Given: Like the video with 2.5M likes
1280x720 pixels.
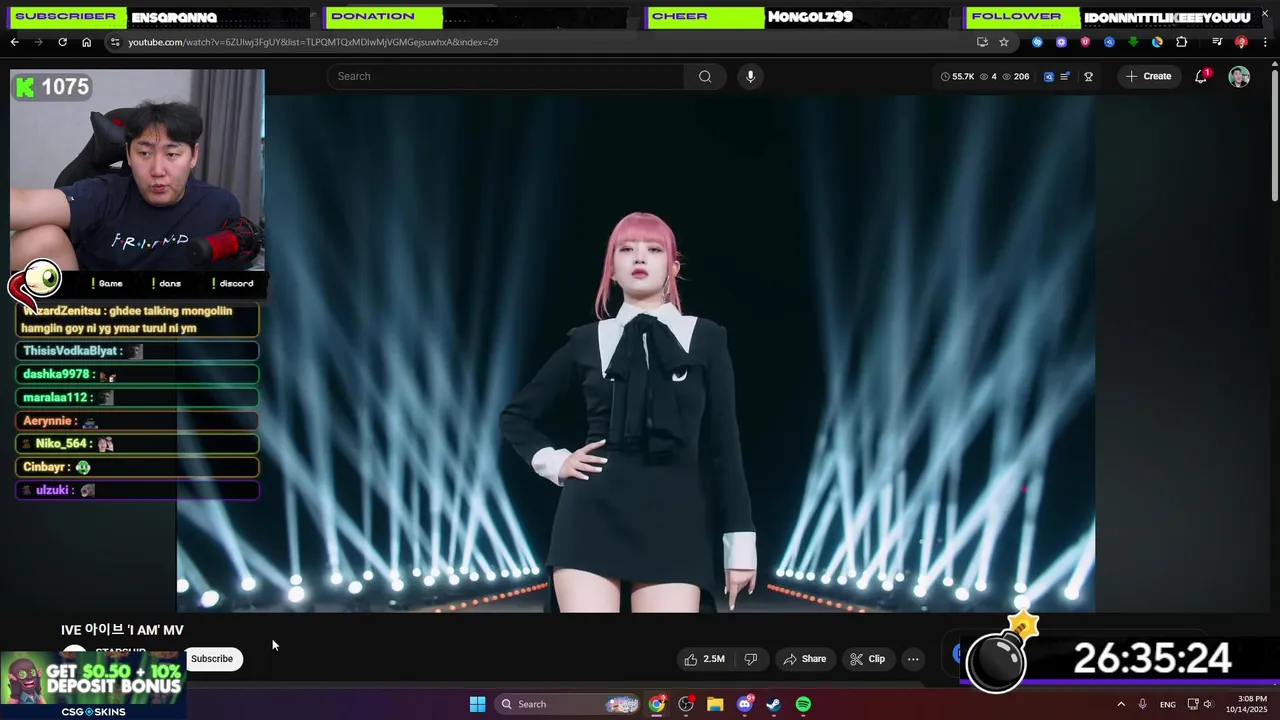Looking at the screenshot, I should click(x=704, y=659).
